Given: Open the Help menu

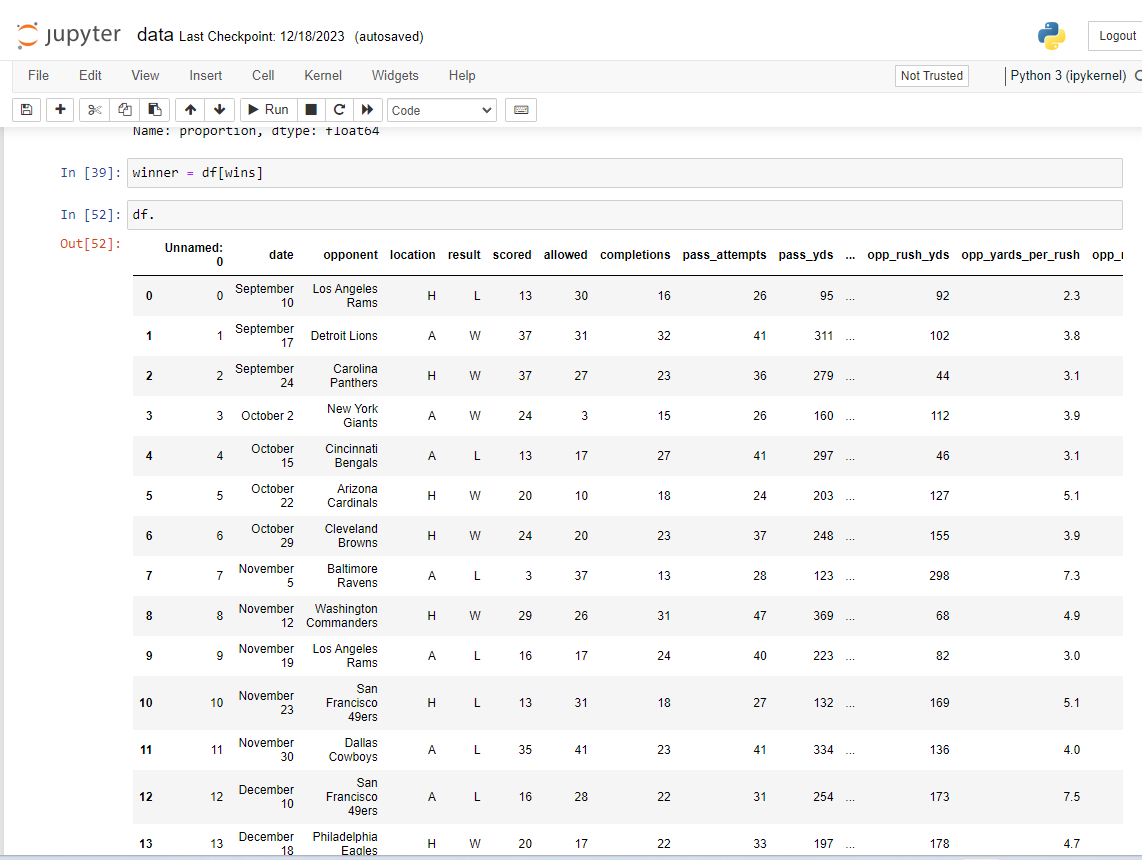Looking at the screenshot, I should (462, 76).
